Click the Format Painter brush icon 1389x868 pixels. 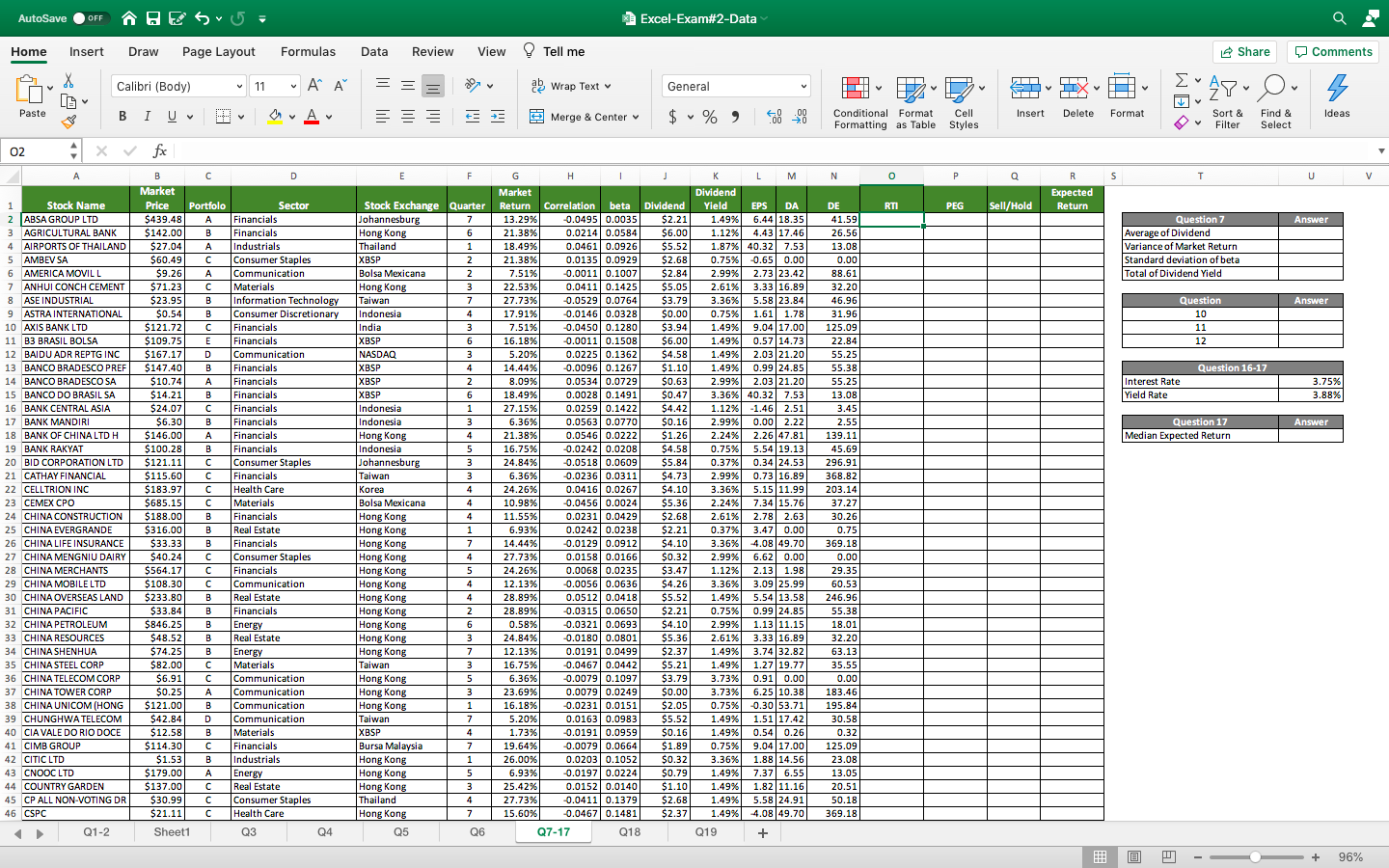[68, 122]
